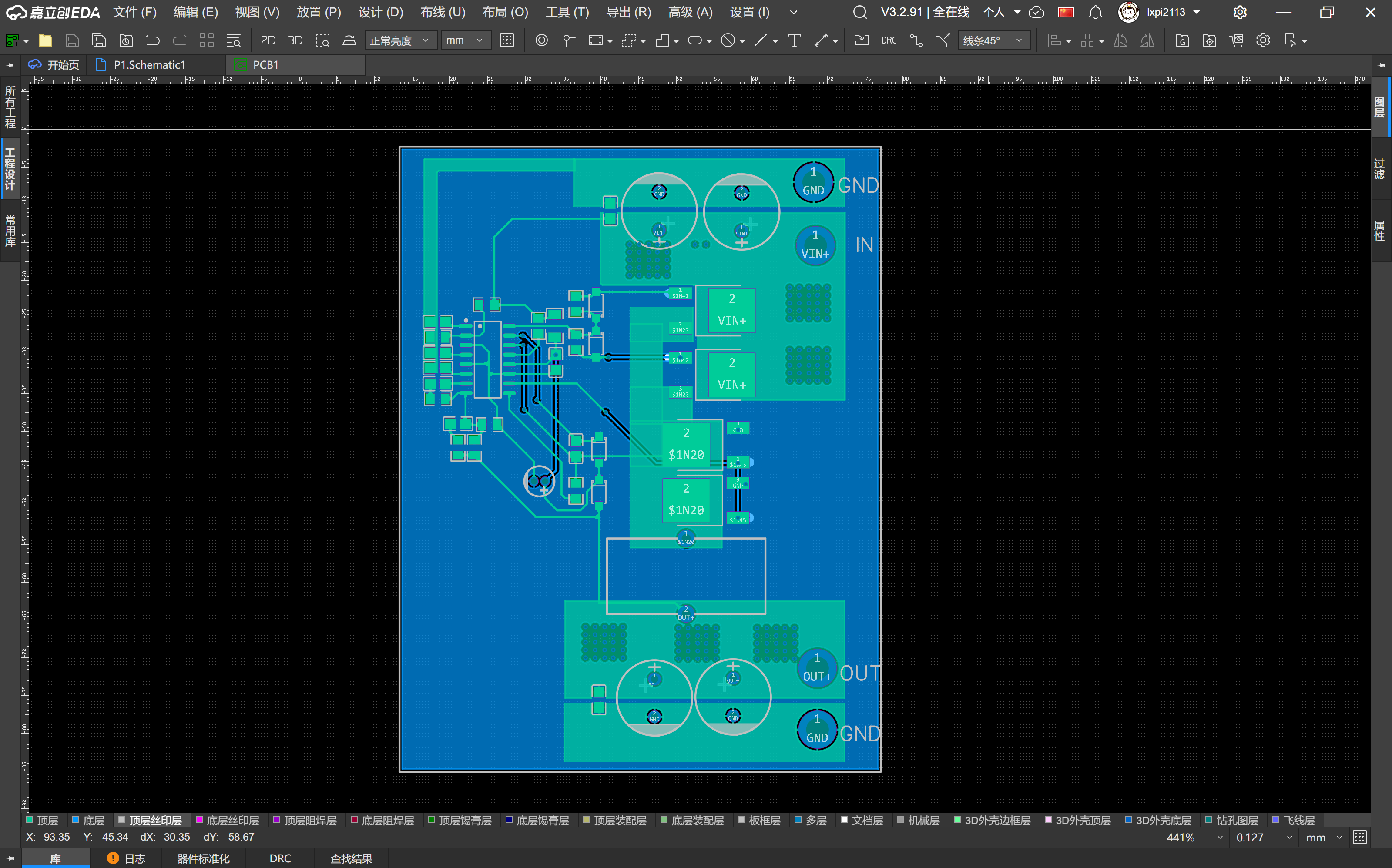Switch to 3D view mode
This screenshot has height=868, width=1392.
click(x=295, y=40)
